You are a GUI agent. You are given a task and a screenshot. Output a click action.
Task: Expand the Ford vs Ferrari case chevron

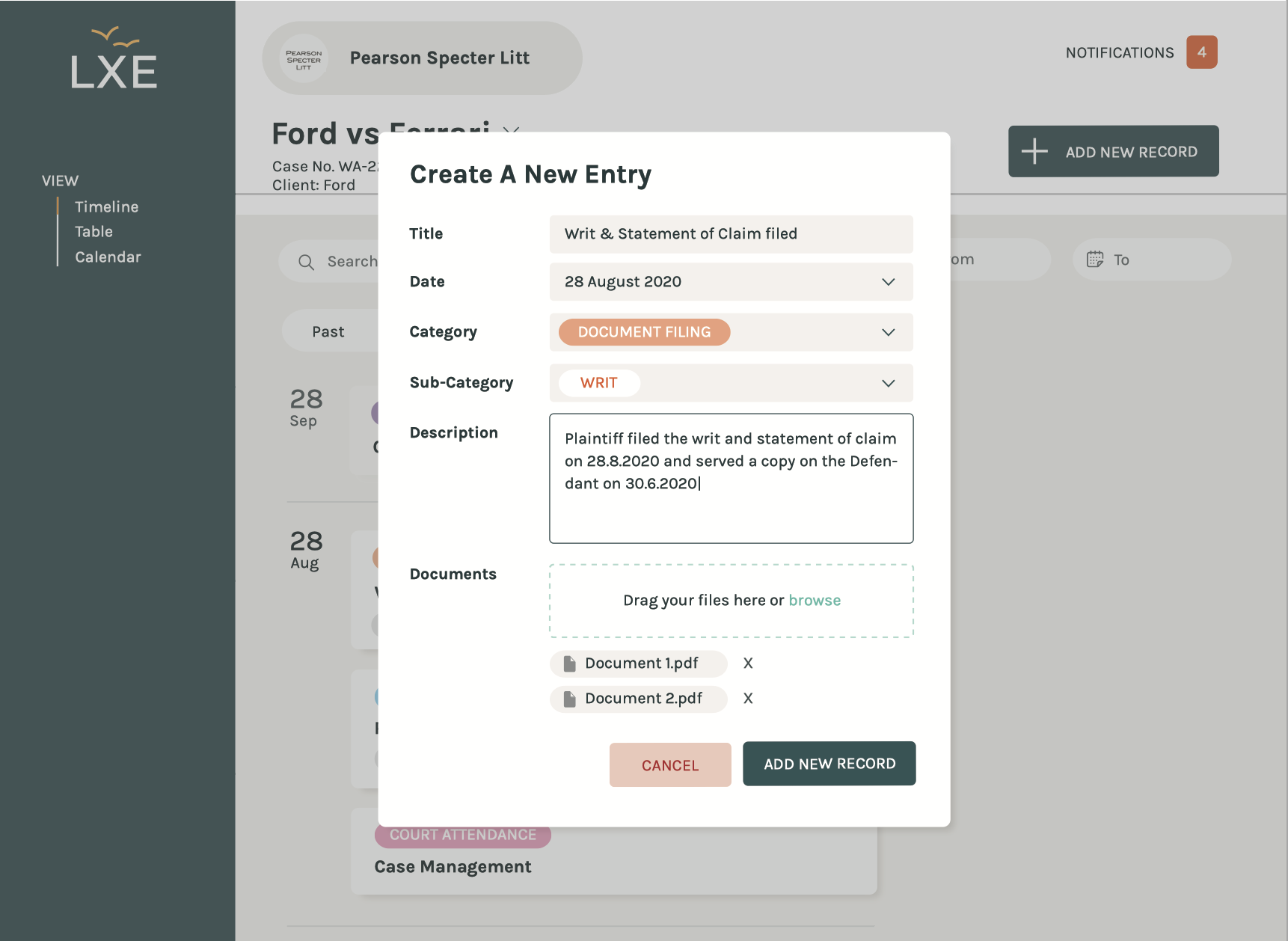click(511, 131)
